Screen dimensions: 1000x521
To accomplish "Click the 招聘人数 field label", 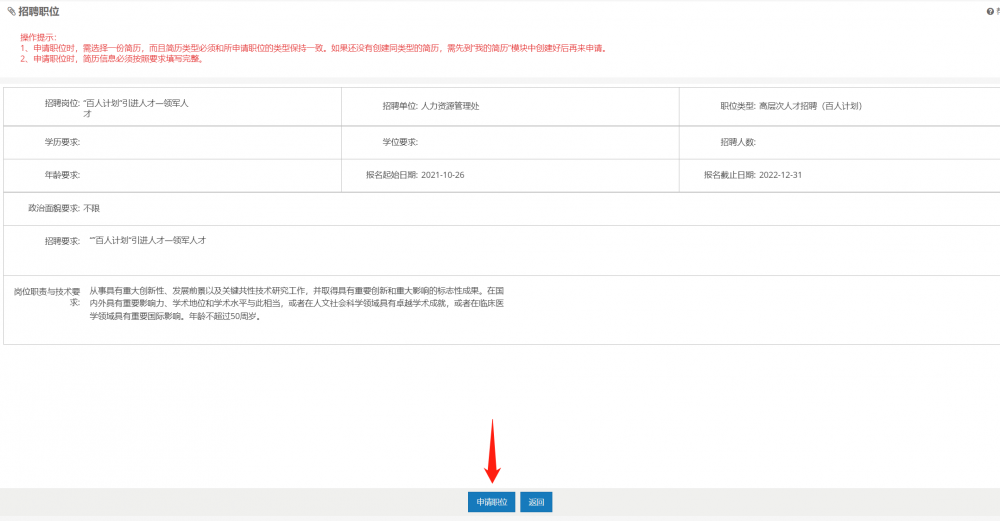I will tap(738, 142).
